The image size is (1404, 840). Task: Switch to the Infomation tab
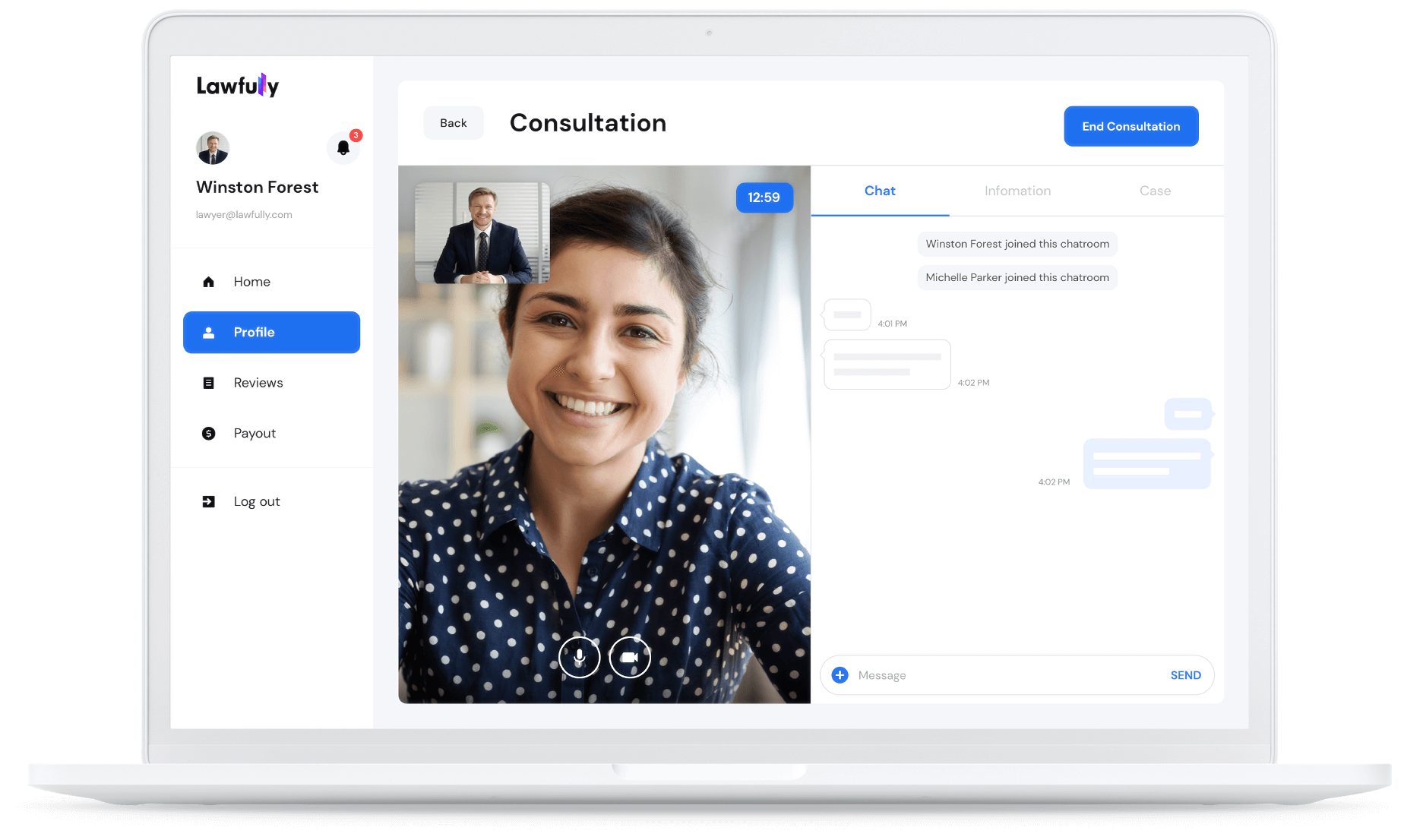(1017, 191)
